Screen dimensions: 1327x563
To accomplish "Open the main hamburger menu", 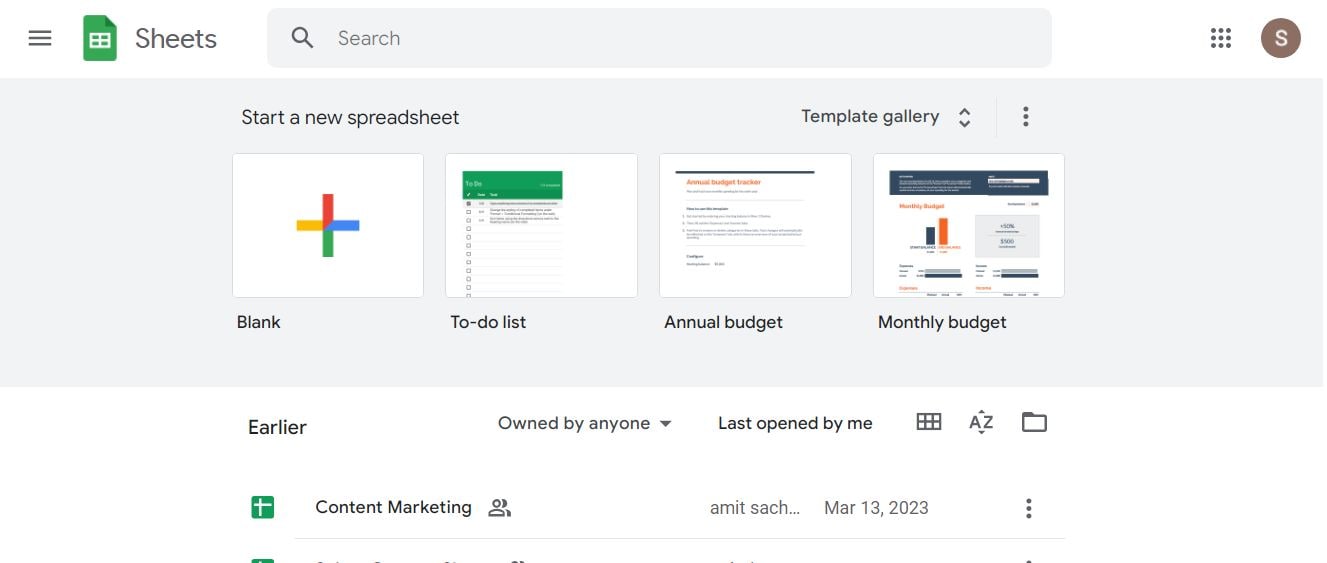I will pyautogui.click(x=40, y=38).
